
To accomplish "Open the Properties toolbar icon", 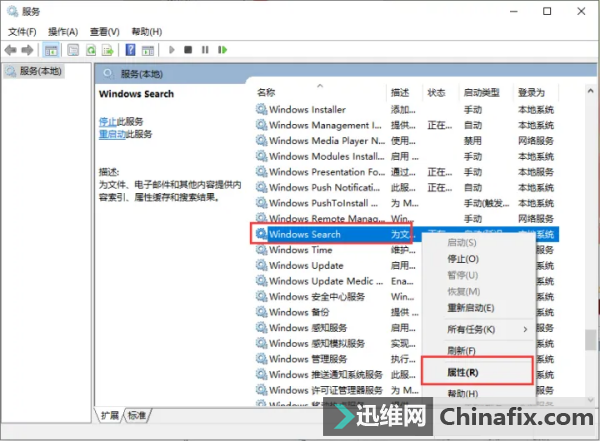I will tap(73, 50).
